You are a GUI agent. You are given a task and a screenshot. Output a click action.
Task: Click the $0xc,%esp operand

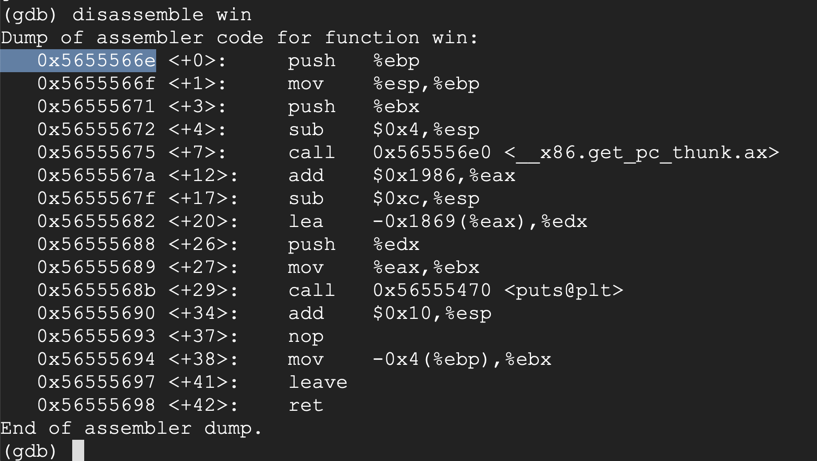tap(426, 199)
